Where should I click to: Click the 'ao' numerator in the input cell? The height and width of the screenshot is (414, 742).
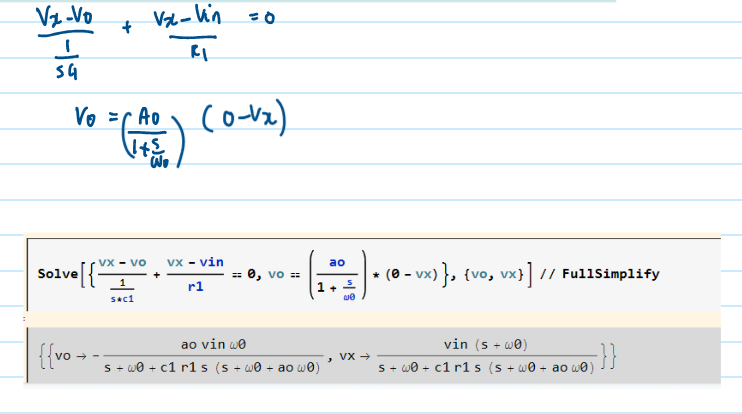click(337, 262)
